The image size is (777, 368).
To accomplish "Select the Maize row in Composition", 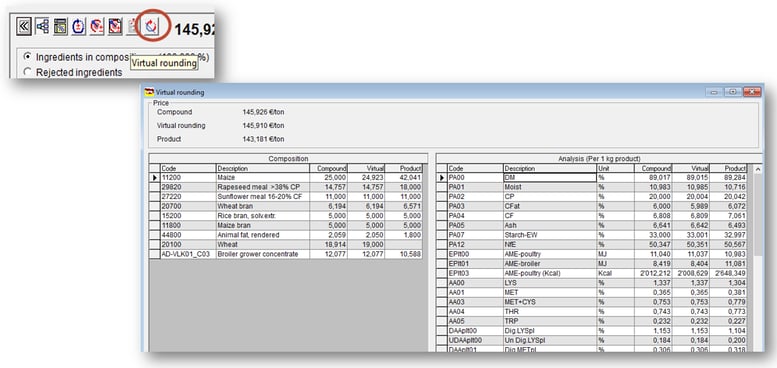I will [286, 177].
